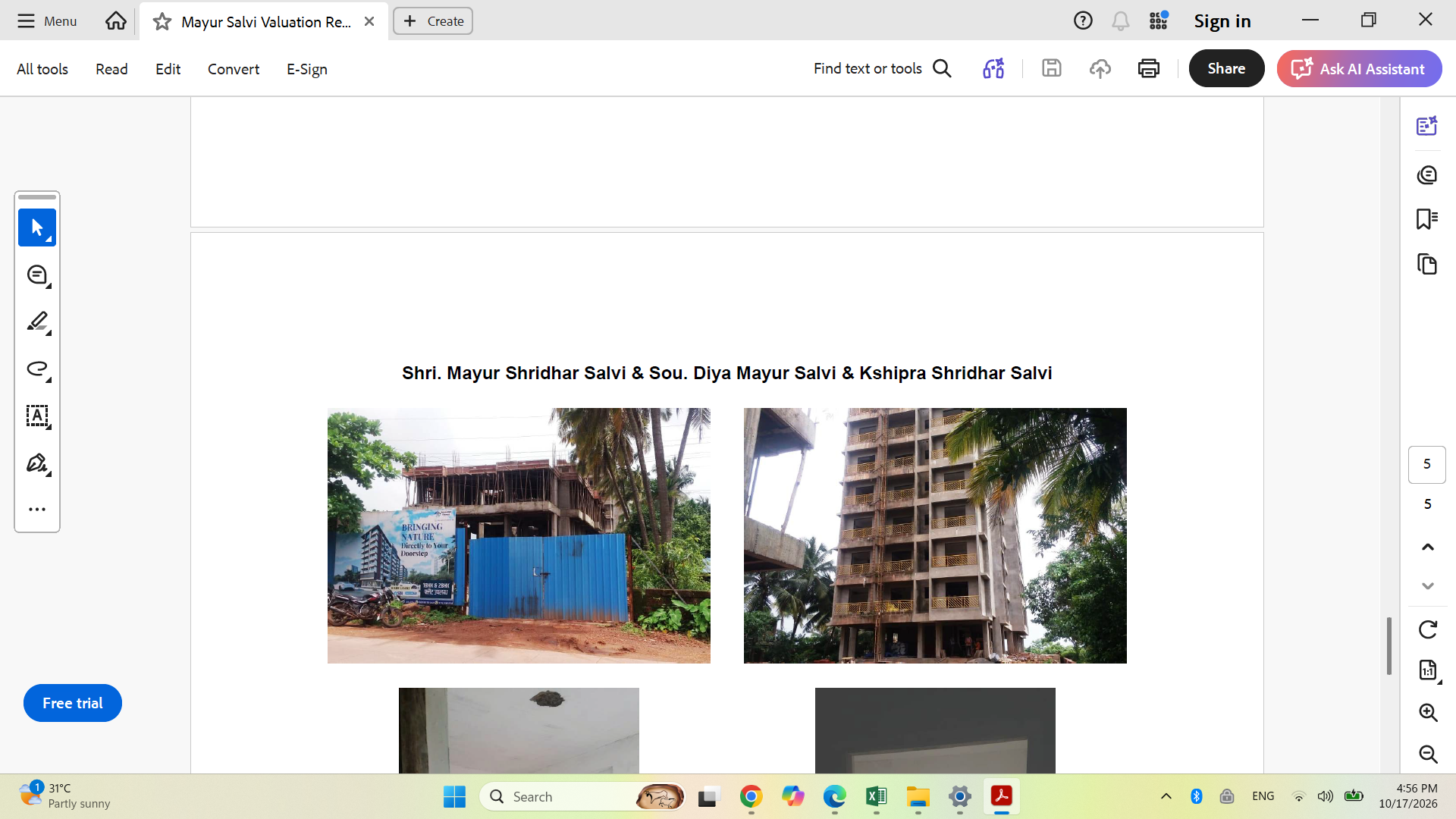1456x819 pixels.
Task: Select the arrow selection tool
Action: coord(37,227)
